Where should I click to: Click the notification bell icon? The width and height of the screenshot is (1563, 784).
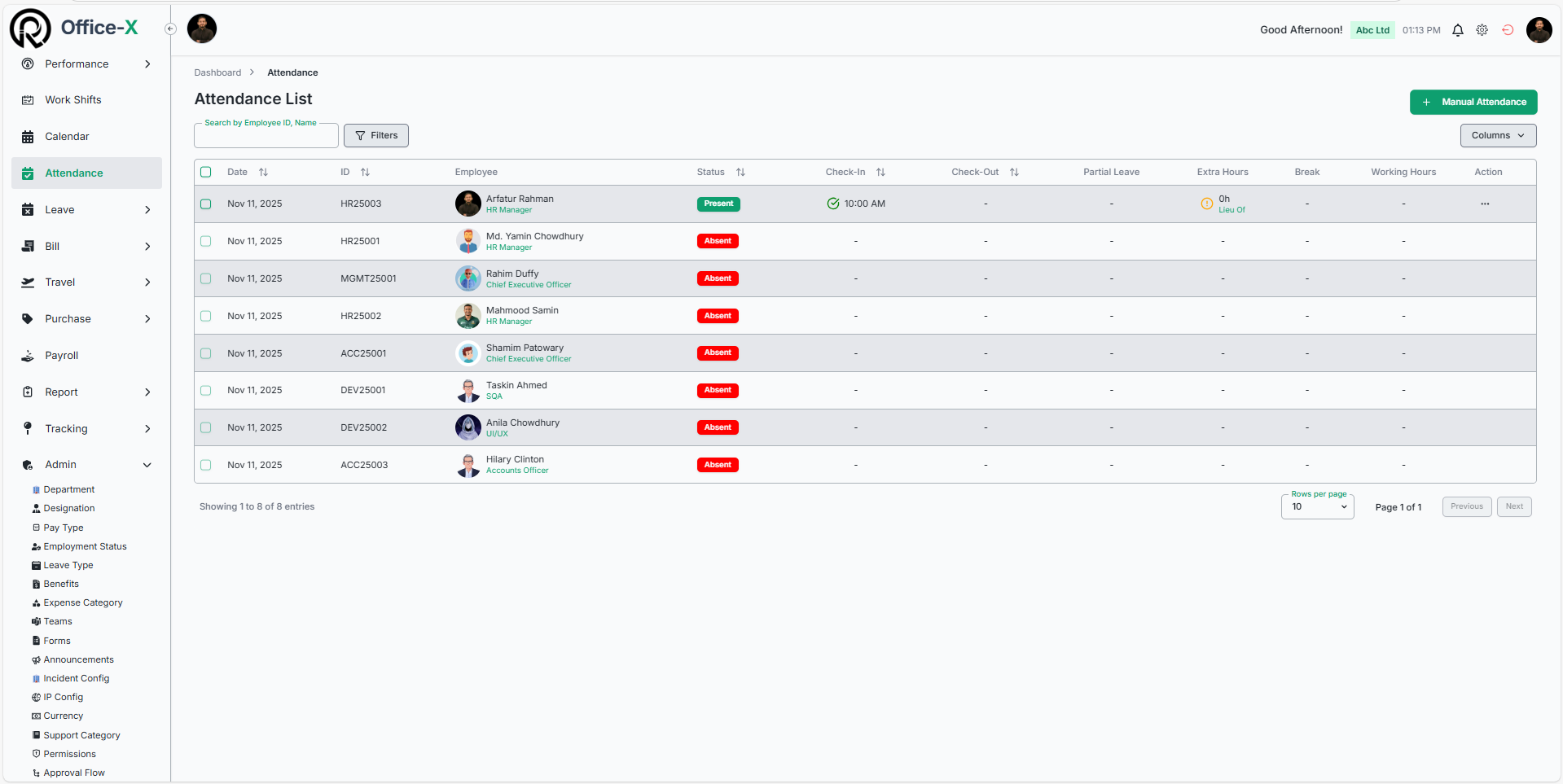(1457, 30)
